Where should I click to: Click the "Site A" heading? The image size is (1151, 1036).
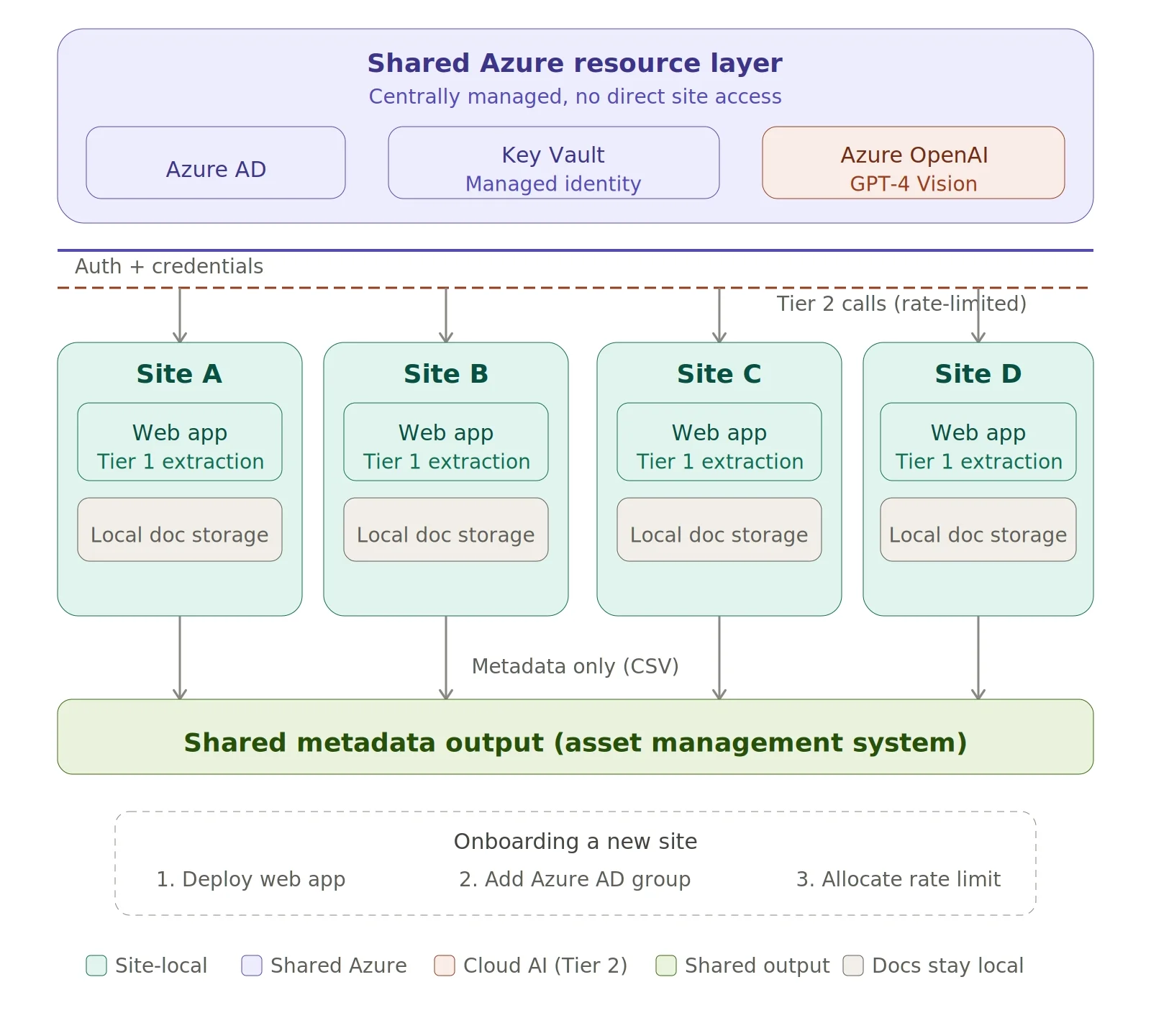click(x=180, y=374)
